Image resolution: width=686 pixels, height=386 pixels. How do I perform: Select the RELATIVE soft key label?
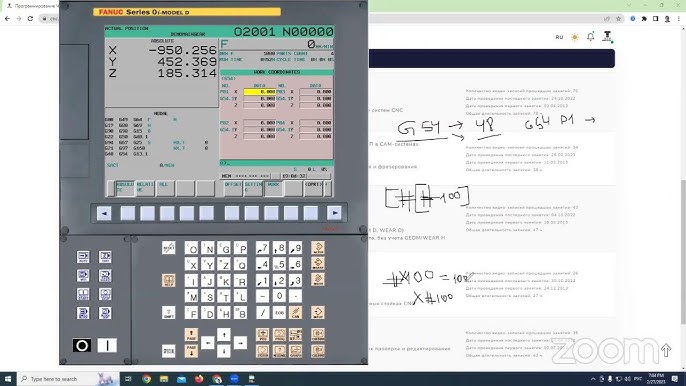(145, 188)
